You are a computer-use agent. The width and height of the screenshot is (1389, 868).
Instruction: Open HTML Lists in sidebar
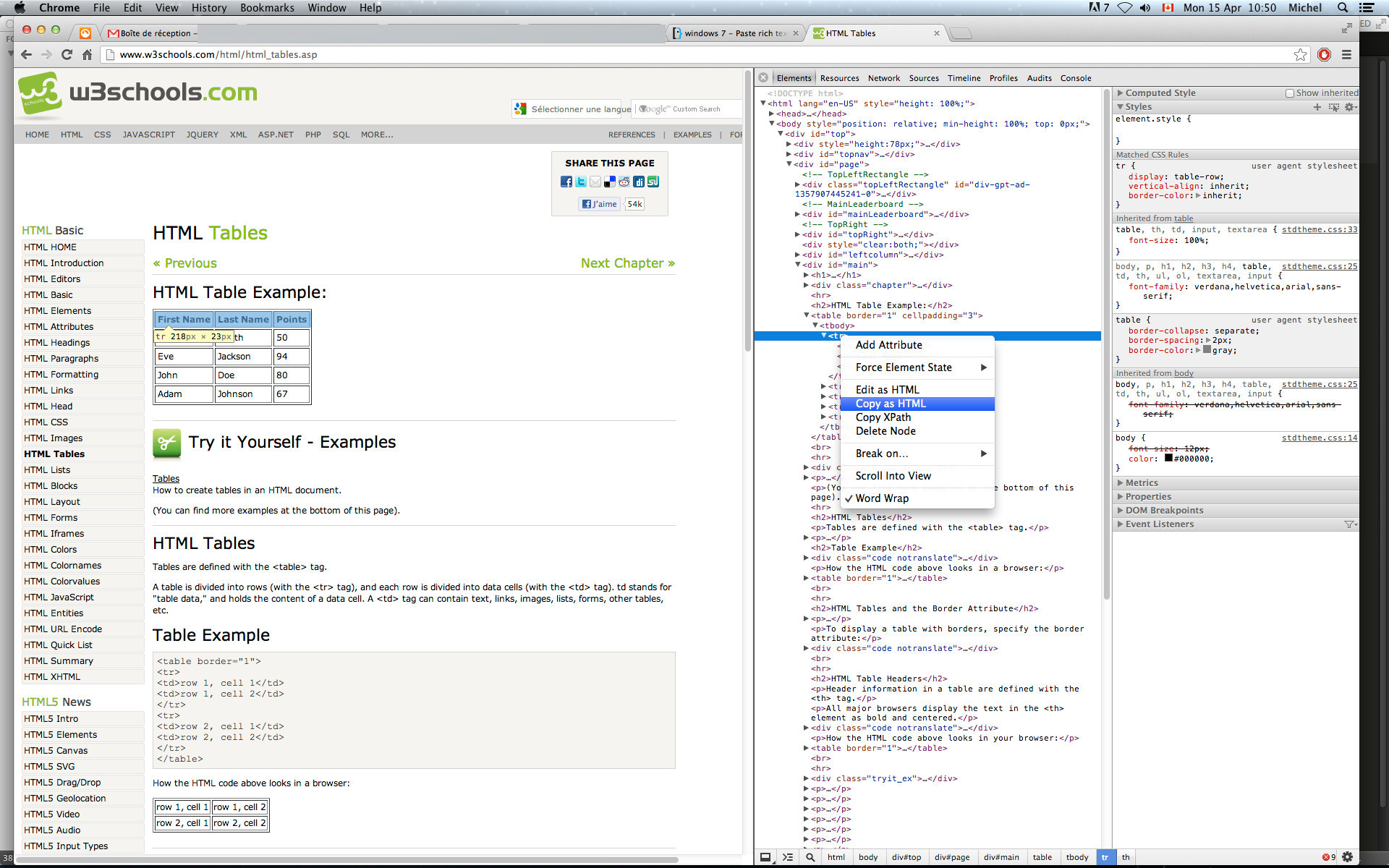click(47, 470)
